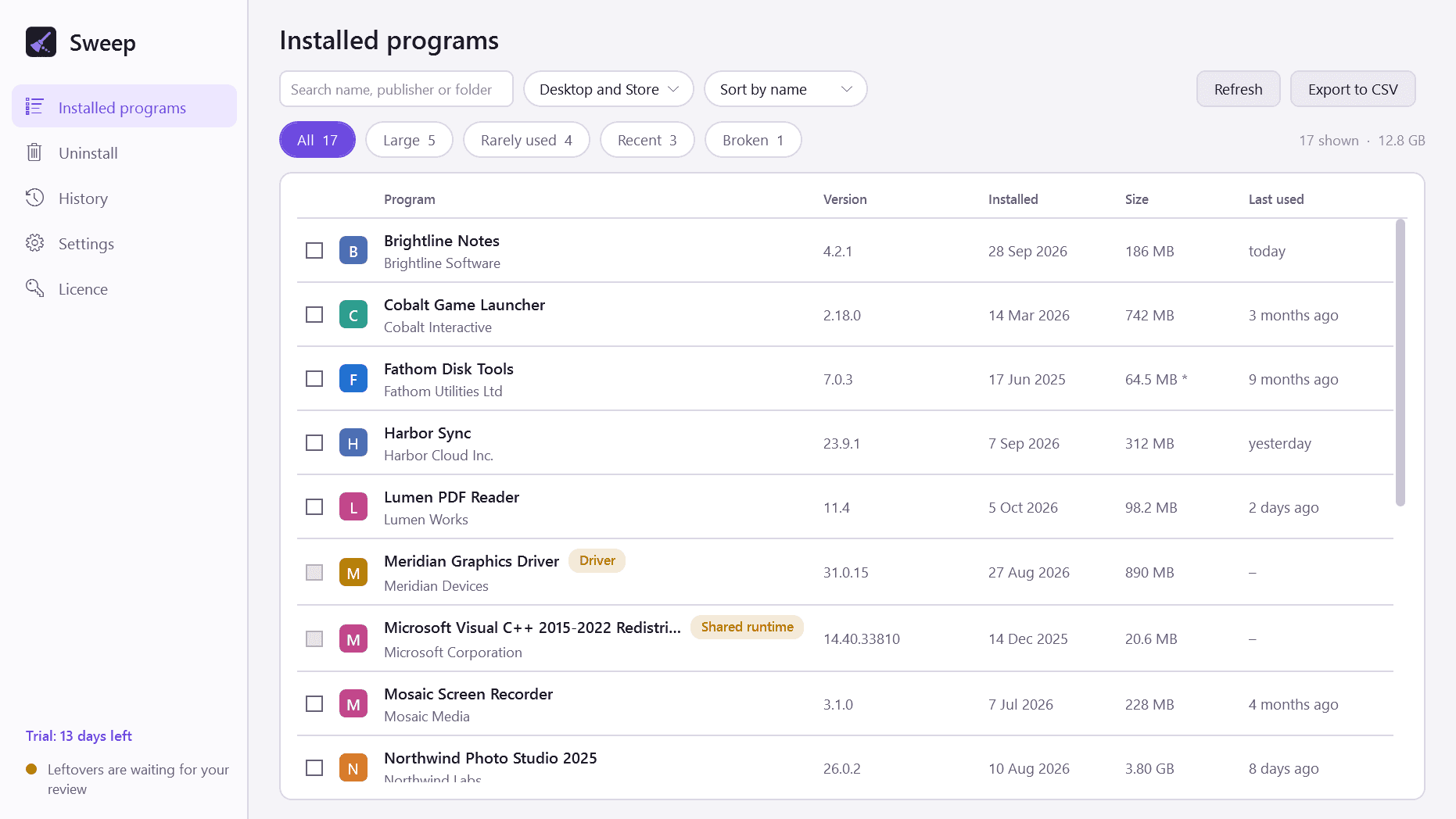Viewport: 1456px width, 819px height.
Task: Check the Lumen PDF Reader checkbox
Action: (314, 507)
